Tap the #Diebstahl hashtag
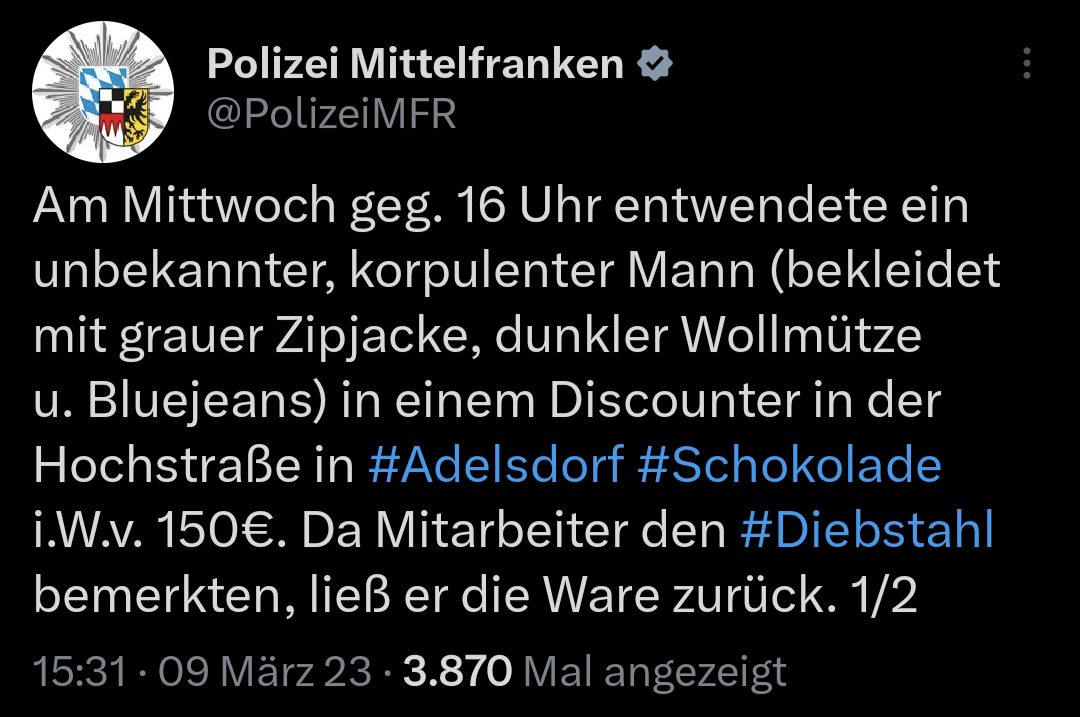 pos(867,531)
